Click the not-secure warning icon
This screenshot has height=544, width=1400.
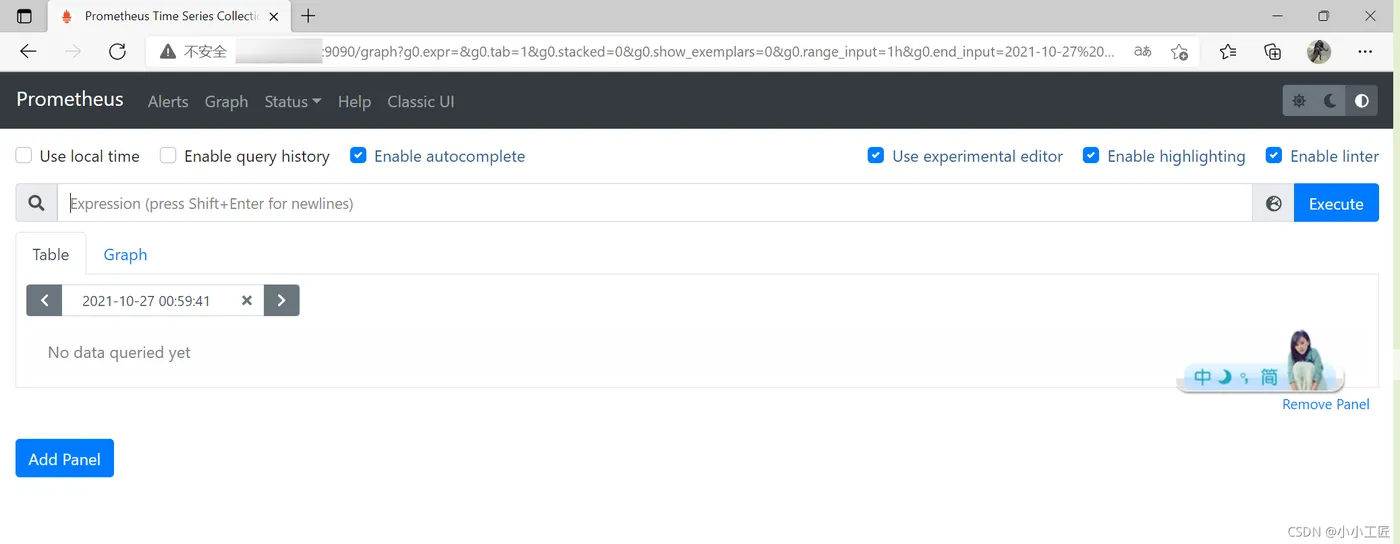coord(168,52)
